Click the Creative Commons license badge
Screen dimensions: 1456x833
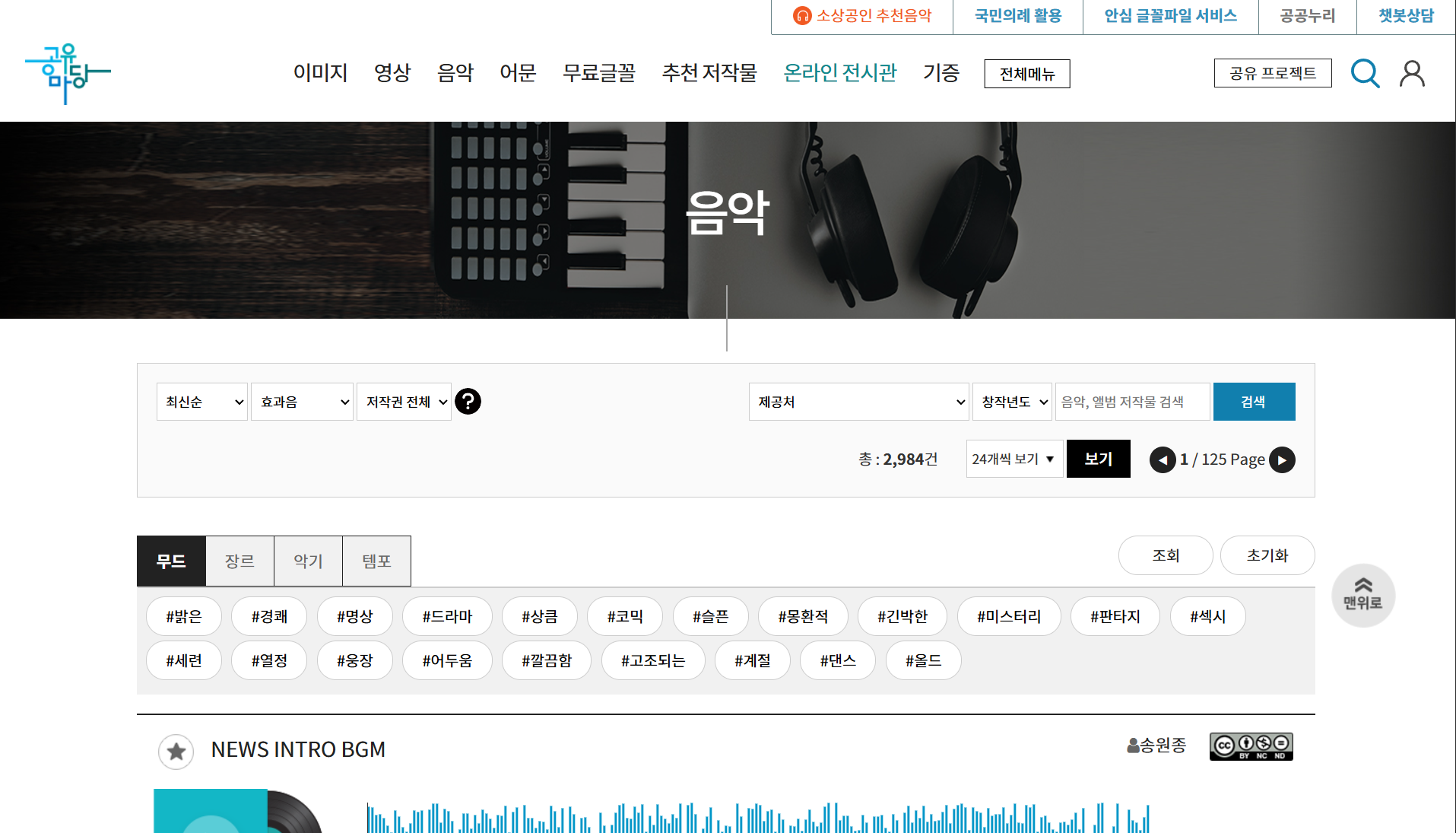[x=1251, y=746]
